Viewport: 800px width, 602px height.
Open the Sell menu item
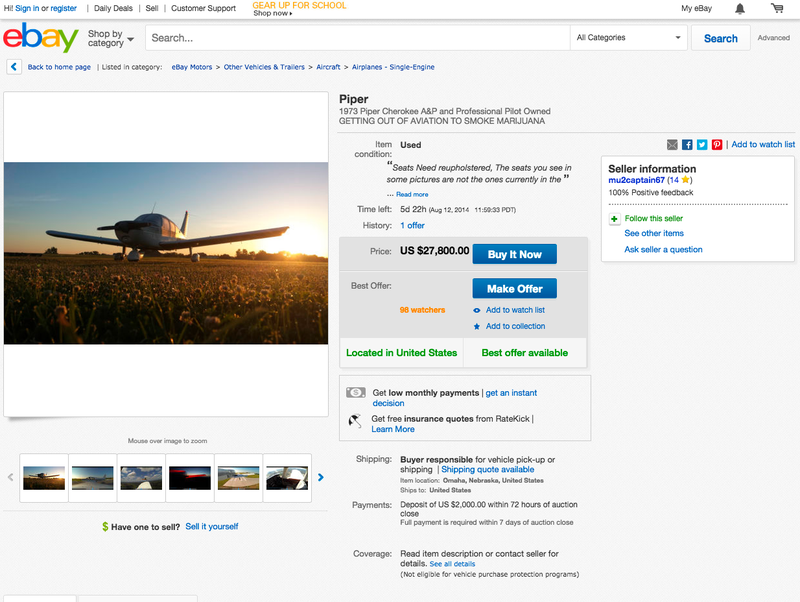pyautogui.click(x=152, y=8)
